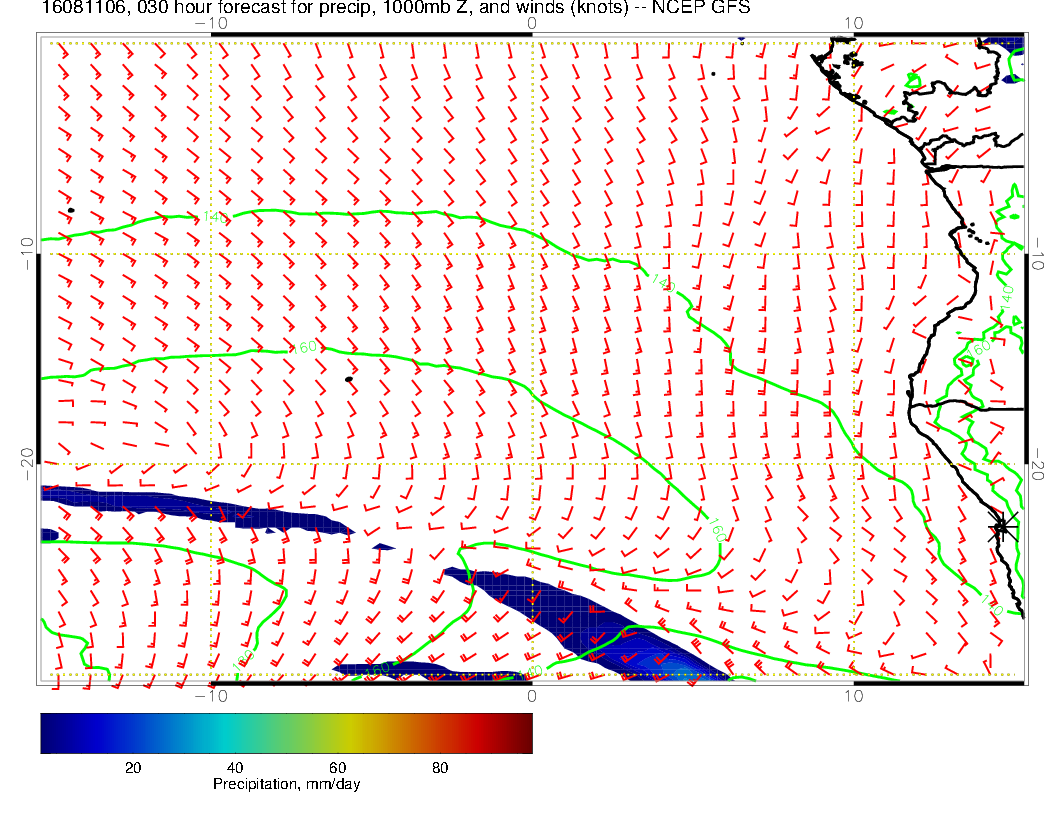Click the black asterisk marker on the coastline
The image size is (1056, 816).
coord(1002,527)
